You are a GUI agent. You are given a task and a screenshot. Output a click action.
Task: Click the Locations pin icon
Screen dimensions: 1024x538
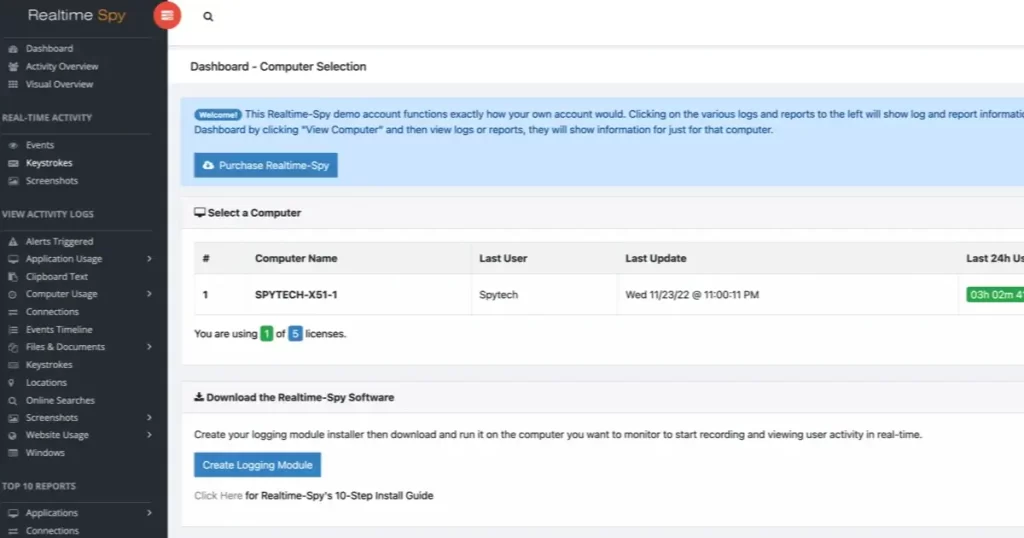pos(11,383)
